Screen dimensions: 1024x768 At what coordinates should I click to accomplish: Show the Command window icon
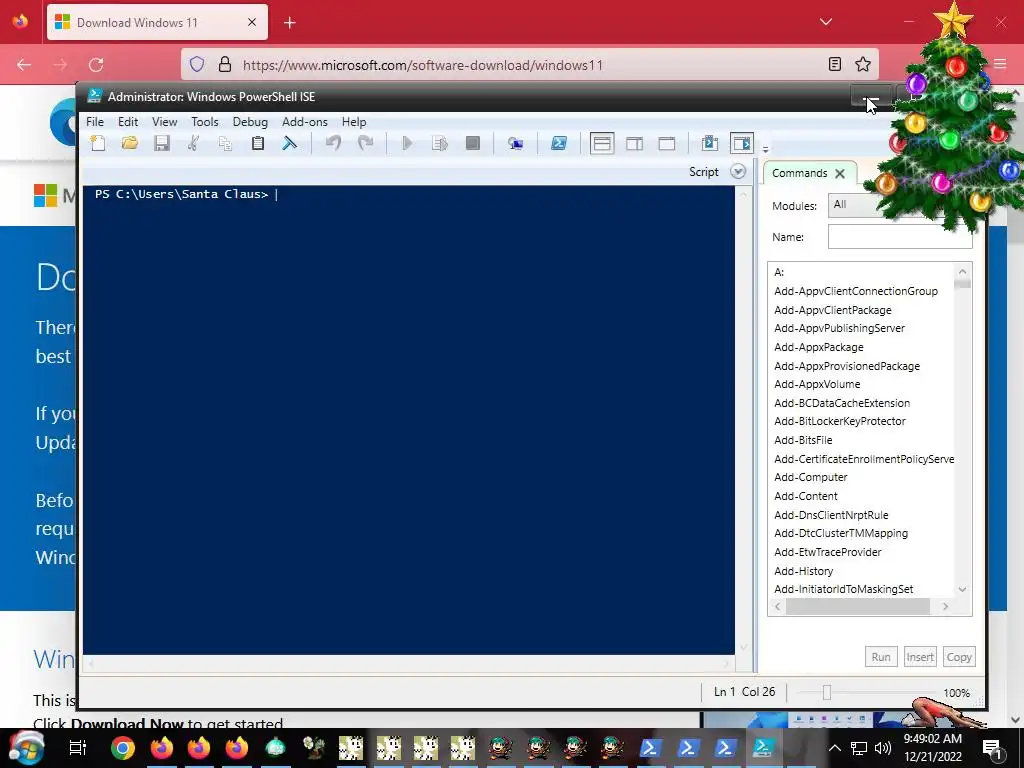[710, 143]
